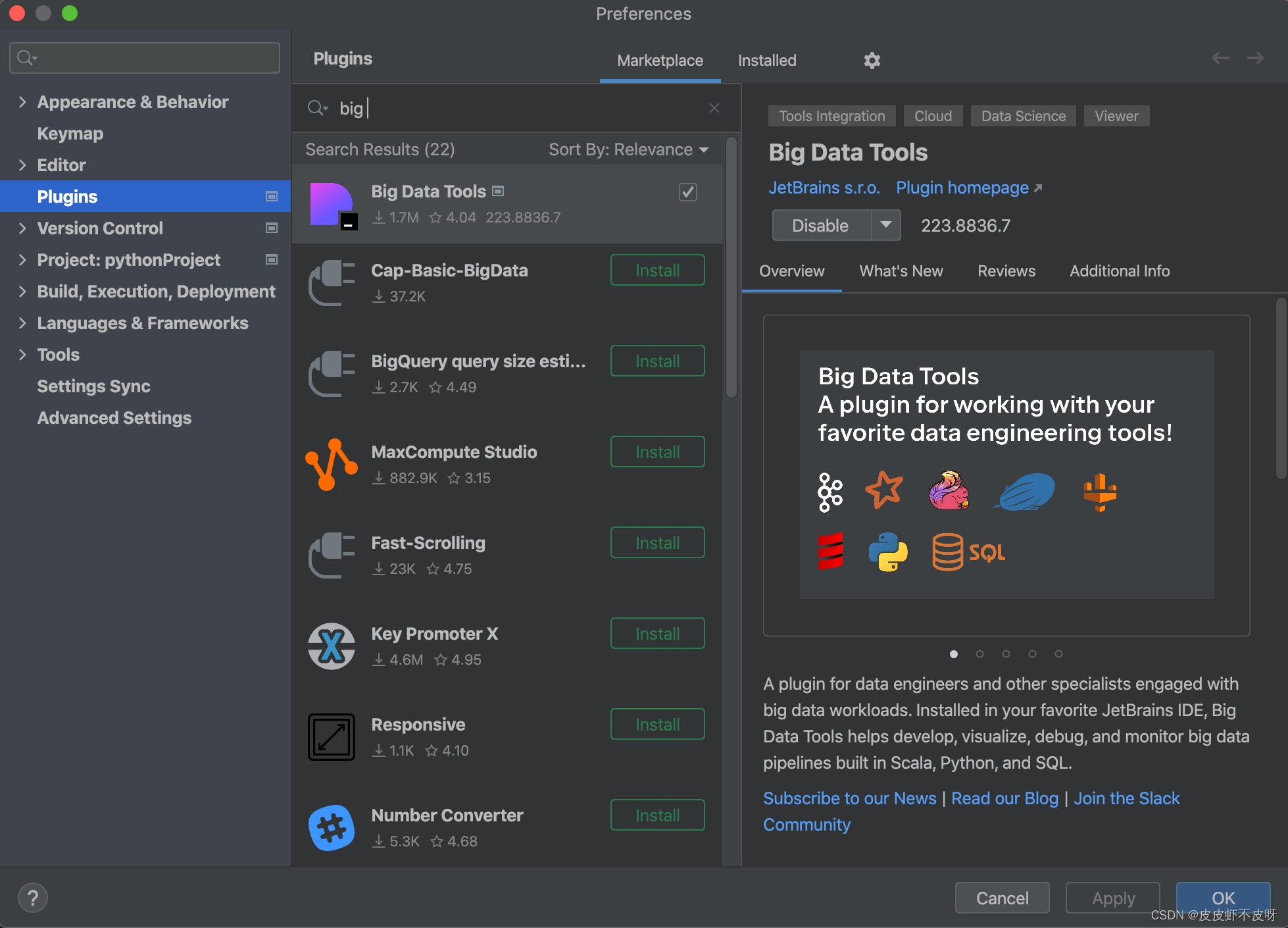1288x928 pixels.
Task: Install the Cap-Basic-BigData plugin
Action: [x=657, y=271]
